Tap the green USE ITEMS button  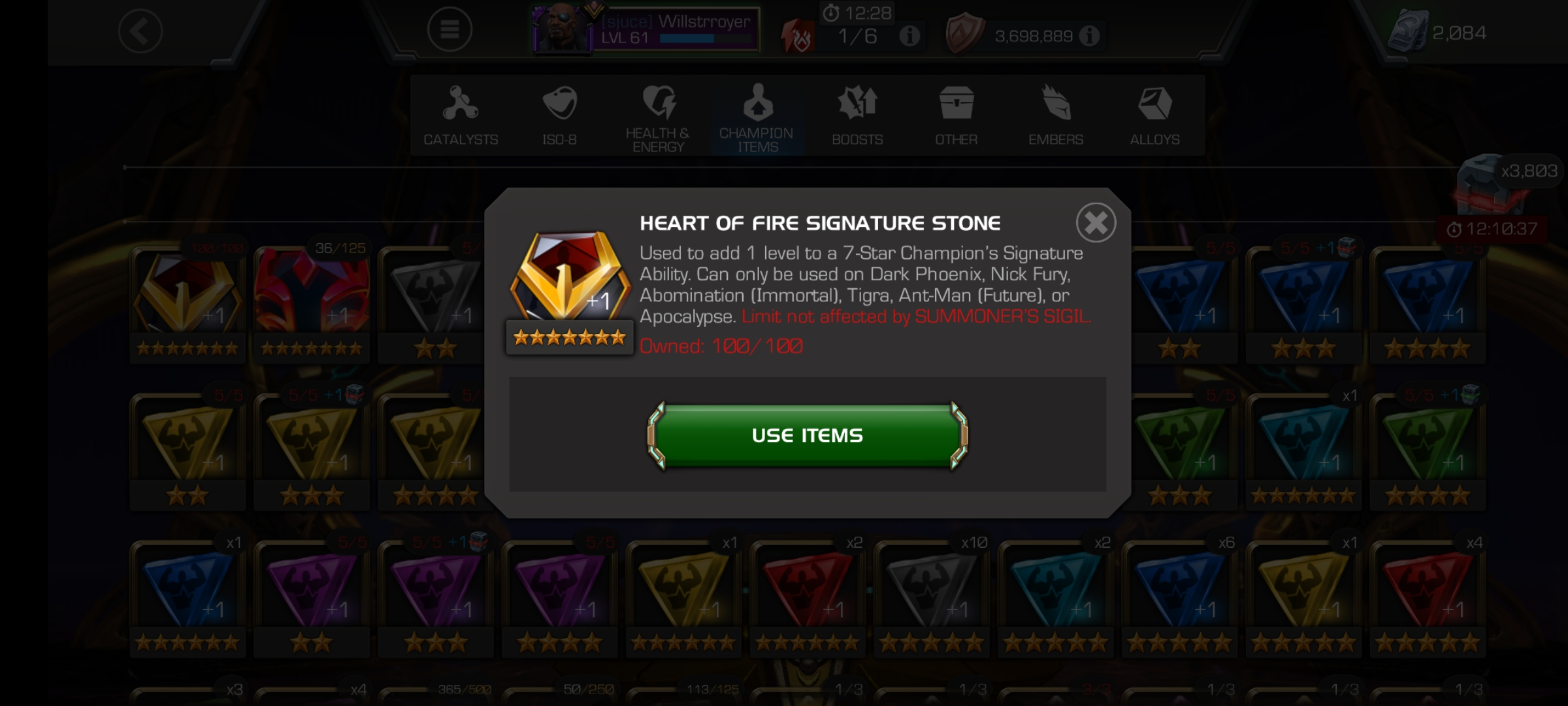808,435
